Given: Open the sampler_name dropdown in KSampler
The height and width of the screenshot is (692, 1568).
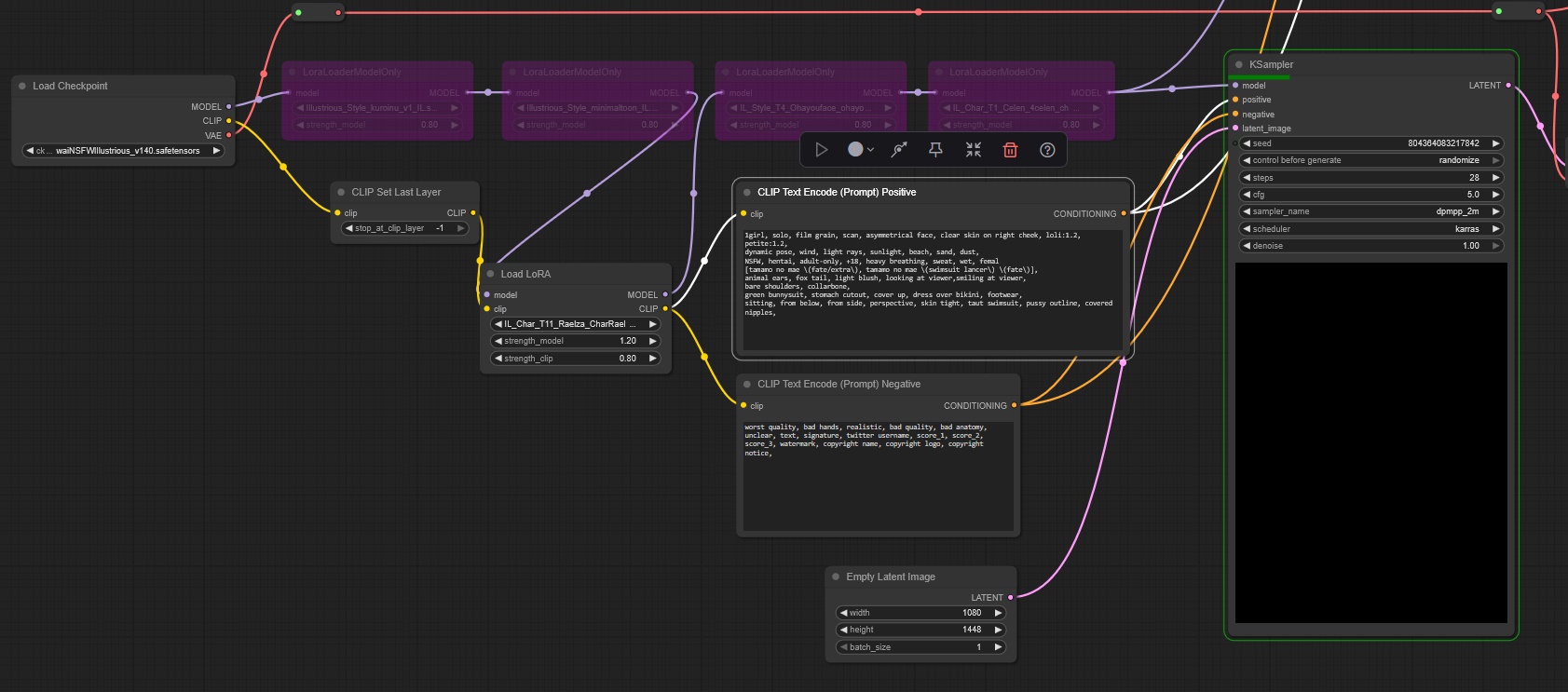Looking at the screenshot, I should point(1370,211).
